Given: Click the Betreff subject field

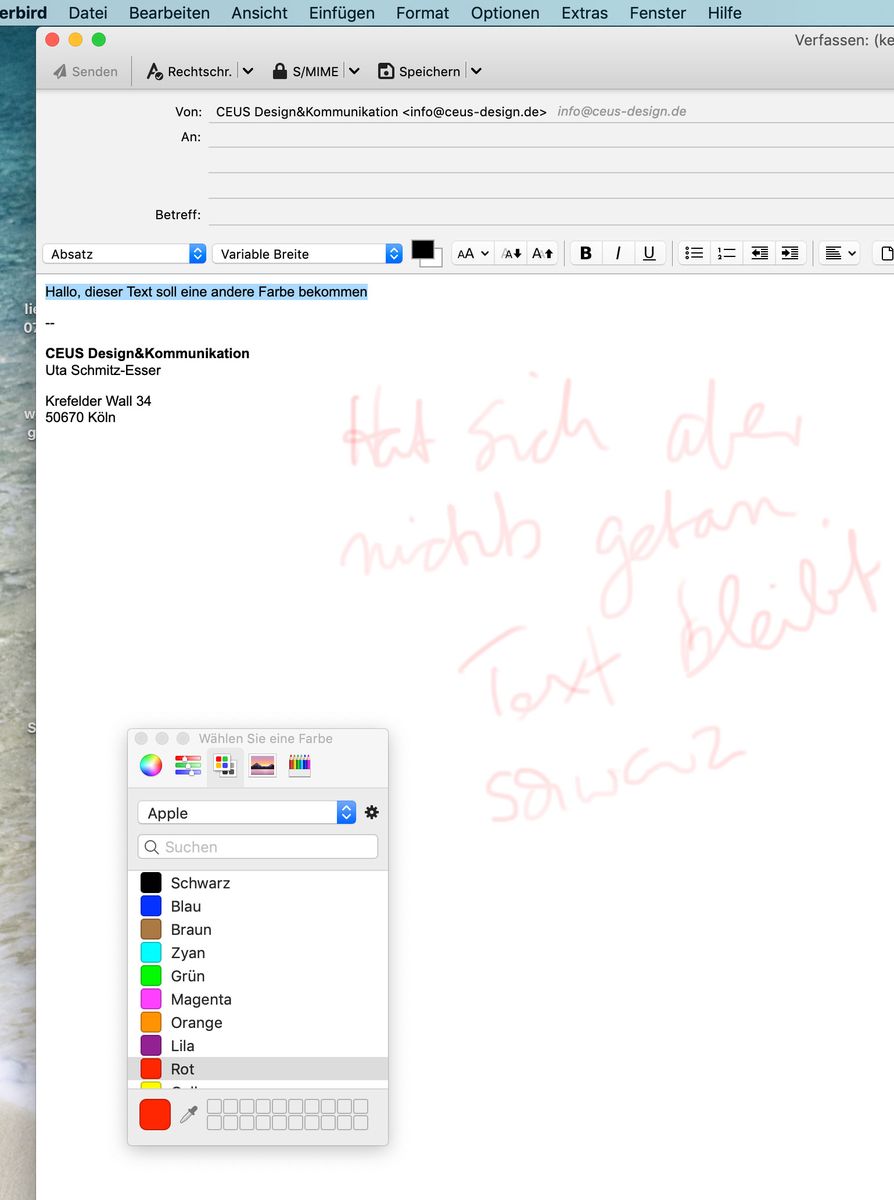Looking at the screenshot, I should pyautogui.click(x=550, y=215).
